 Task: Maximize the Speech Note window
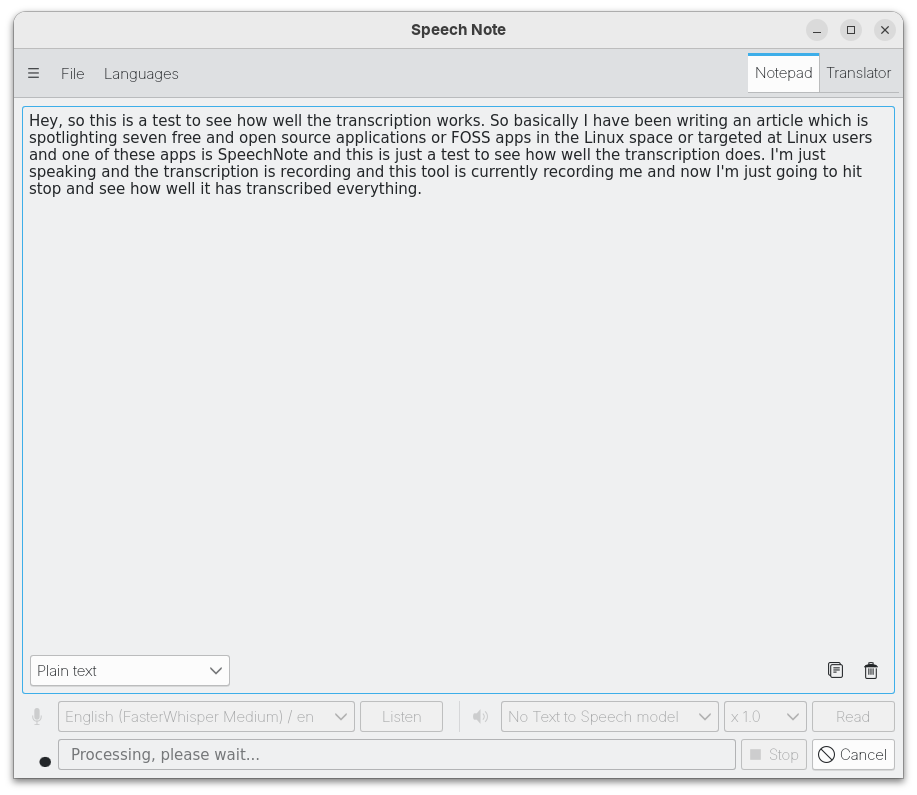(x=851, y=30)
